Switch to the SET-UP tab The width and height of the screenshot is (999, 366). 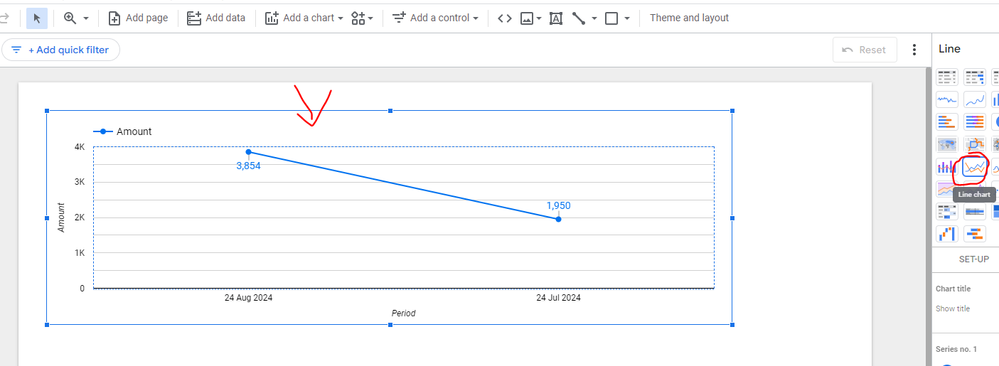click(974, 259)
